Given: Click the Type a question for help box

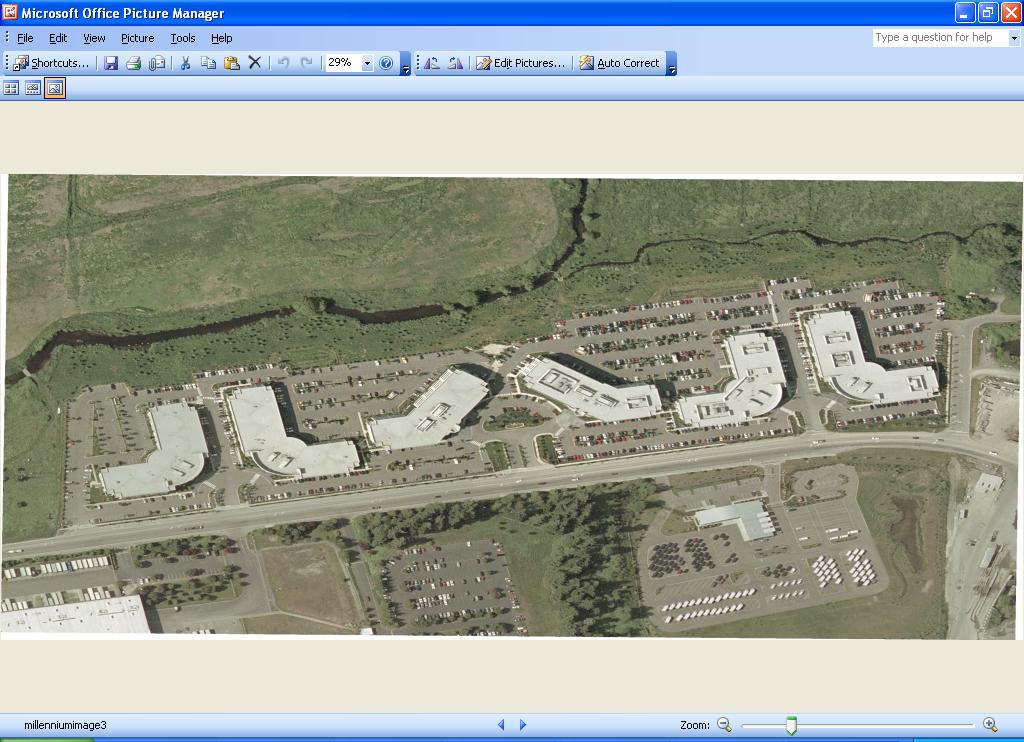Looking at the screenshot, I should point(940,38).
